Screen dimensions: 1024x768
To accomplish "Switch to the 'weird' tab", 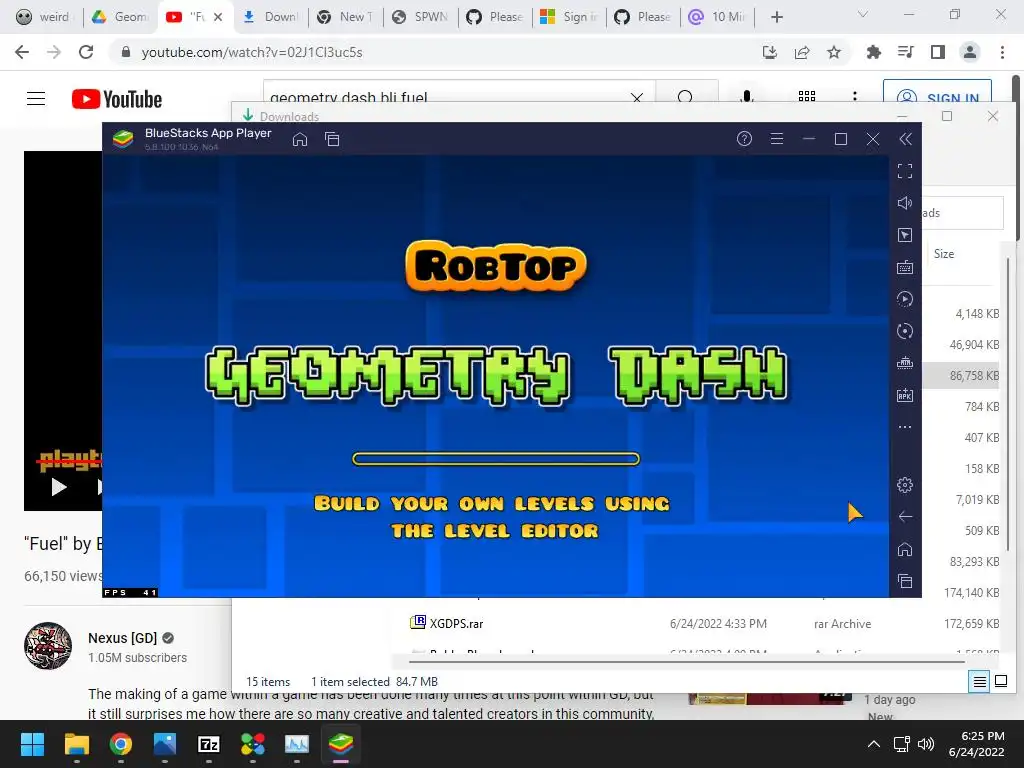I will 42,17.
